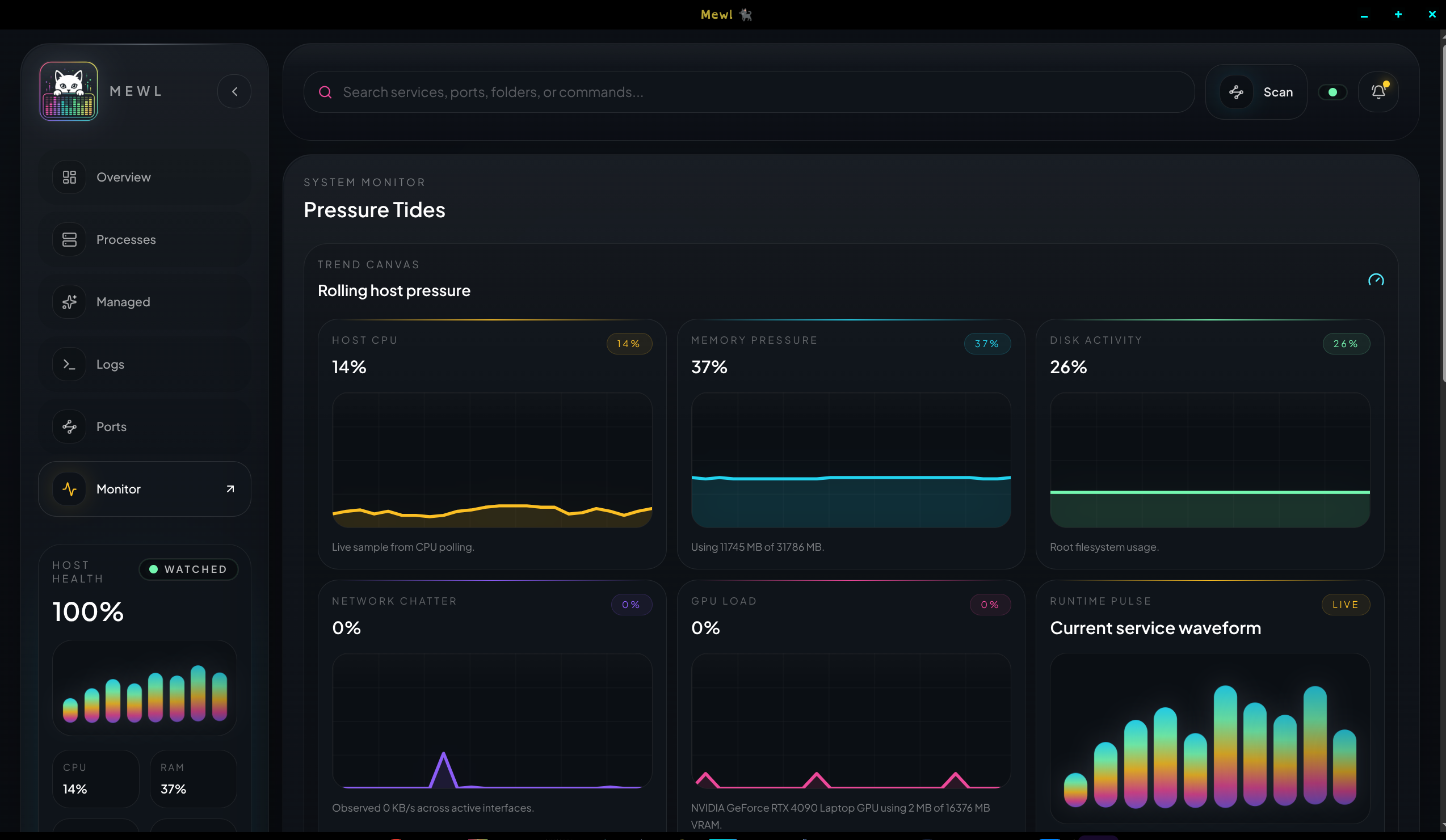Click the notification bell with alert badge
This screenshot has height=840, width=1446.
pyautogui.click(x=1378, y=91)
